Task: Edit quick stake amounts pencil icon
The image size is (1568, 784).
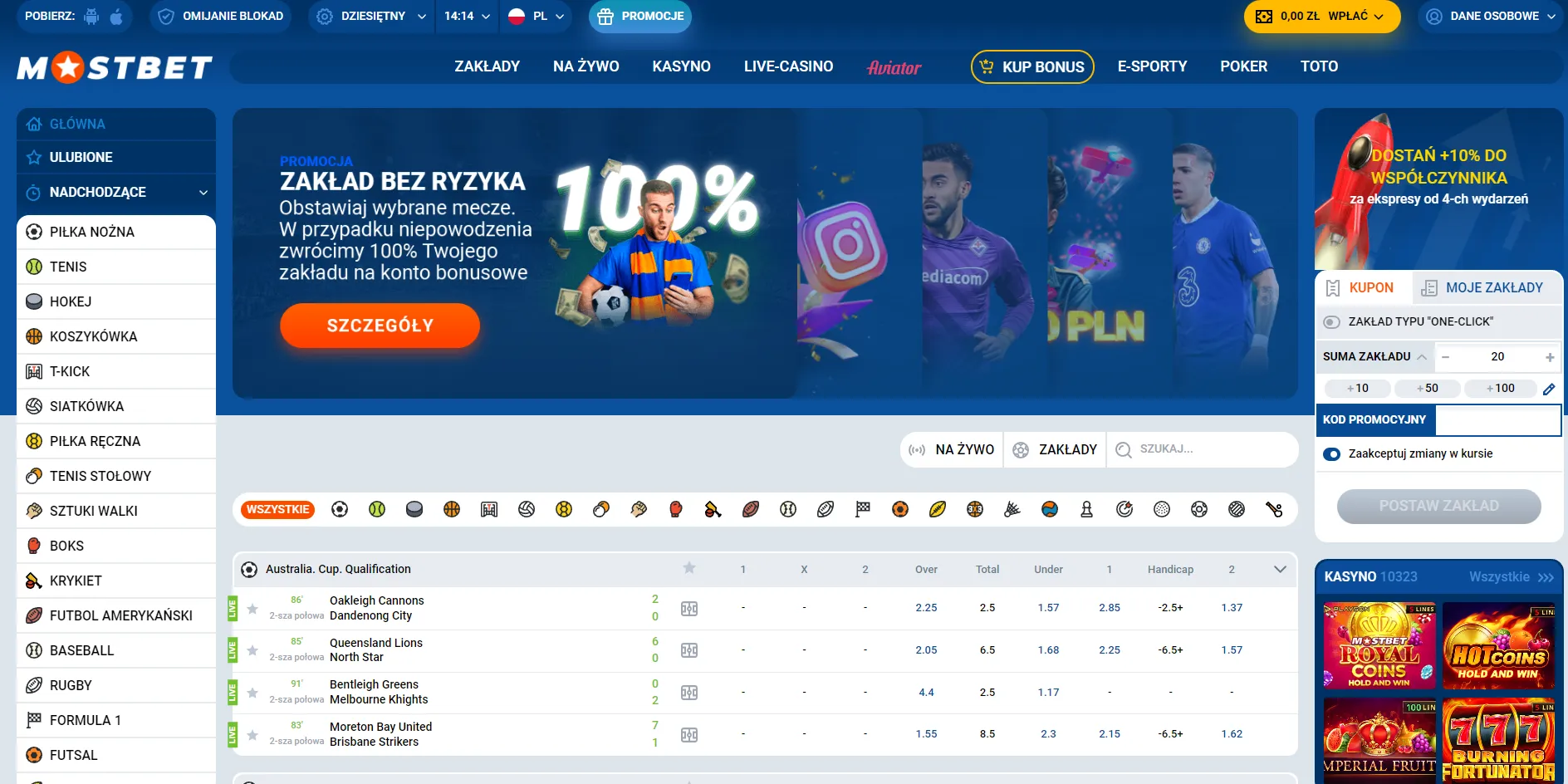Action: coord(1549,389)
